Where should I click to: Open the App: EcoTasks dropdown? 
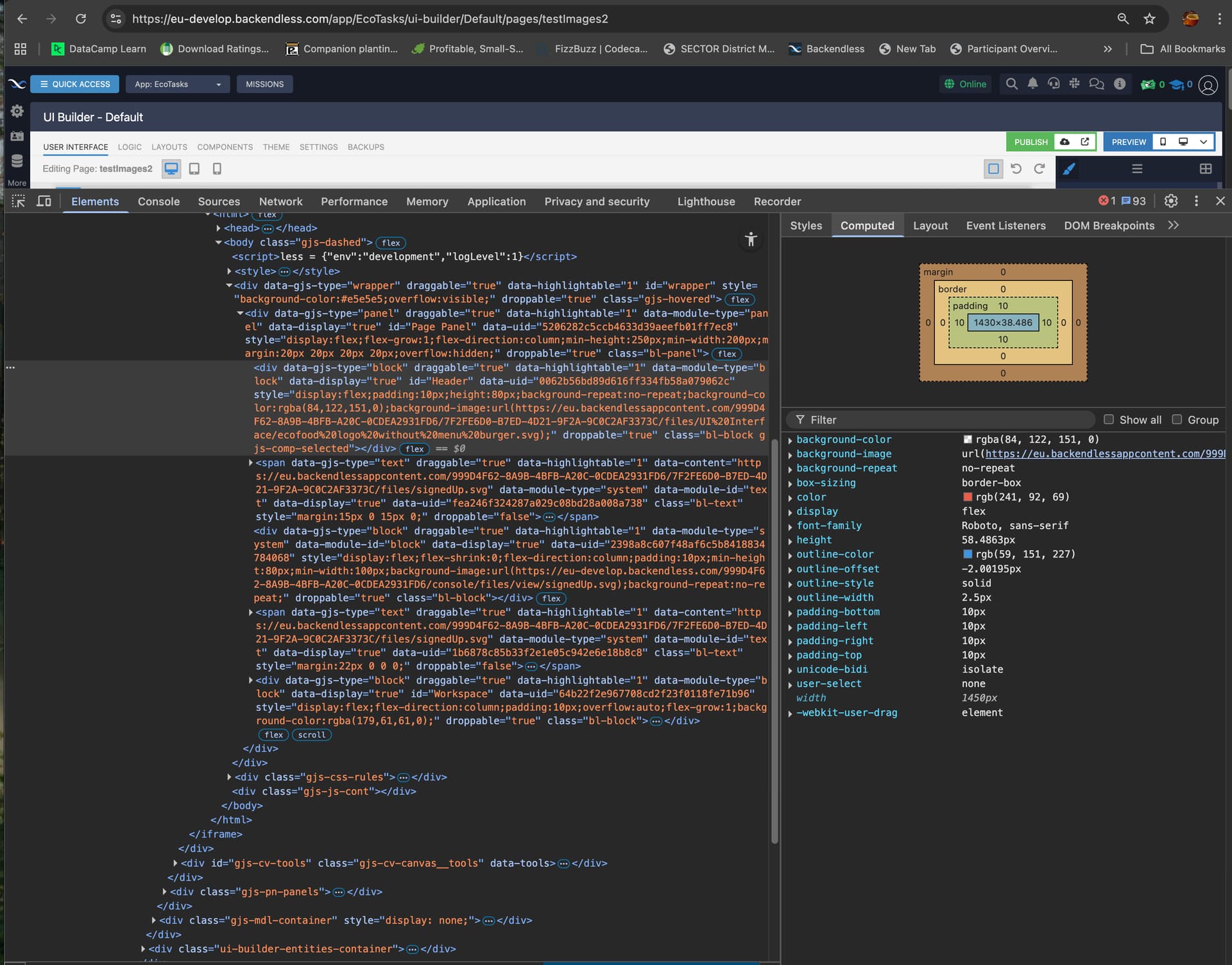click(x=178, y=84)
